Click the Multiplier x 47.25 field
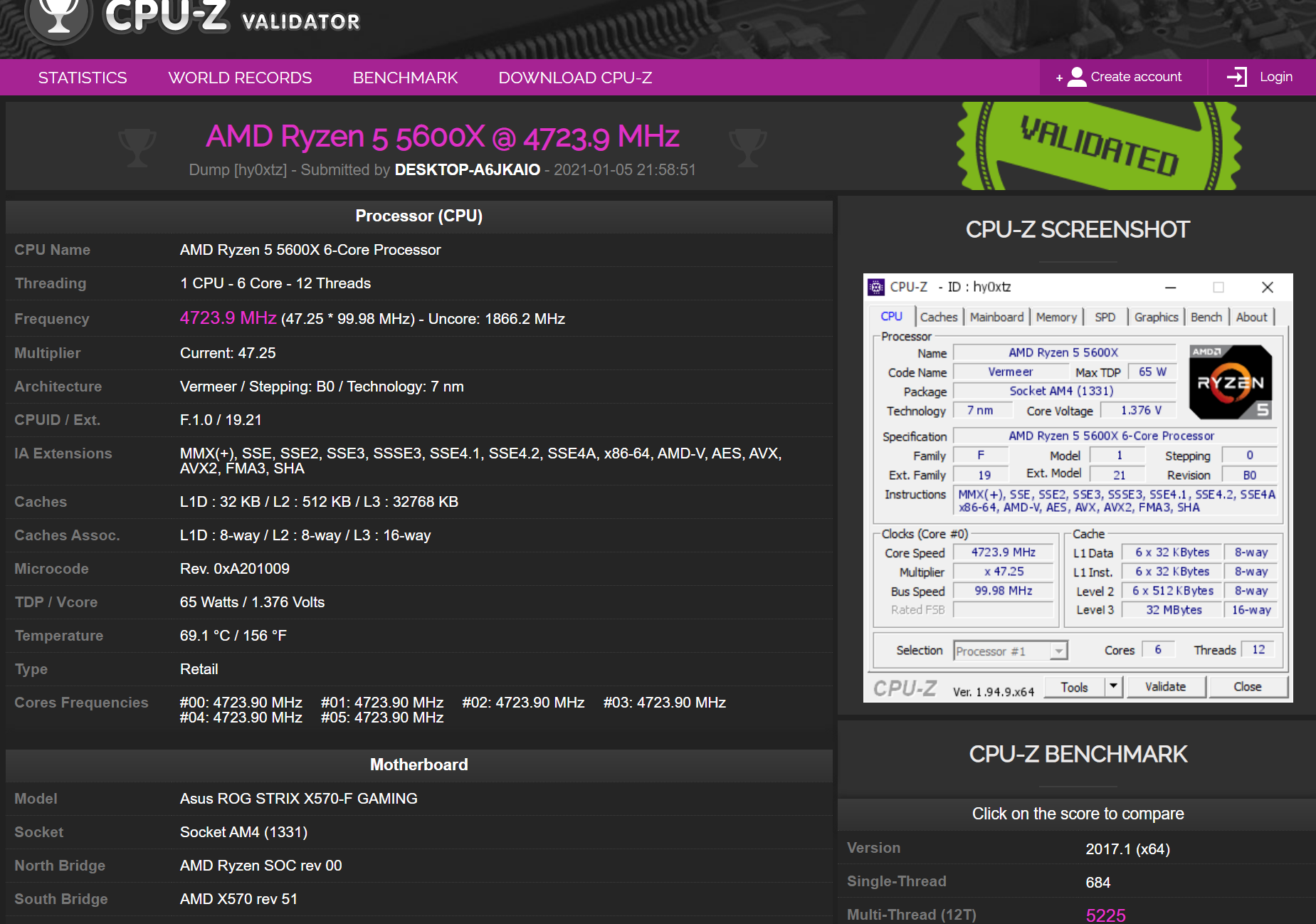1316x924 pixels. click(x=1003, y=572)
